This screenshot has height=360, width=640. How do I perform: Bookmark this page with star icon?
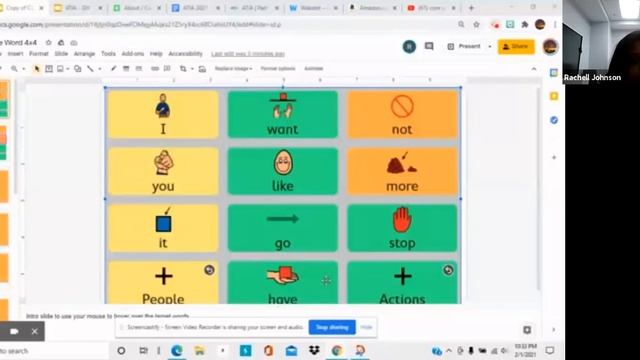click(476, 24)
